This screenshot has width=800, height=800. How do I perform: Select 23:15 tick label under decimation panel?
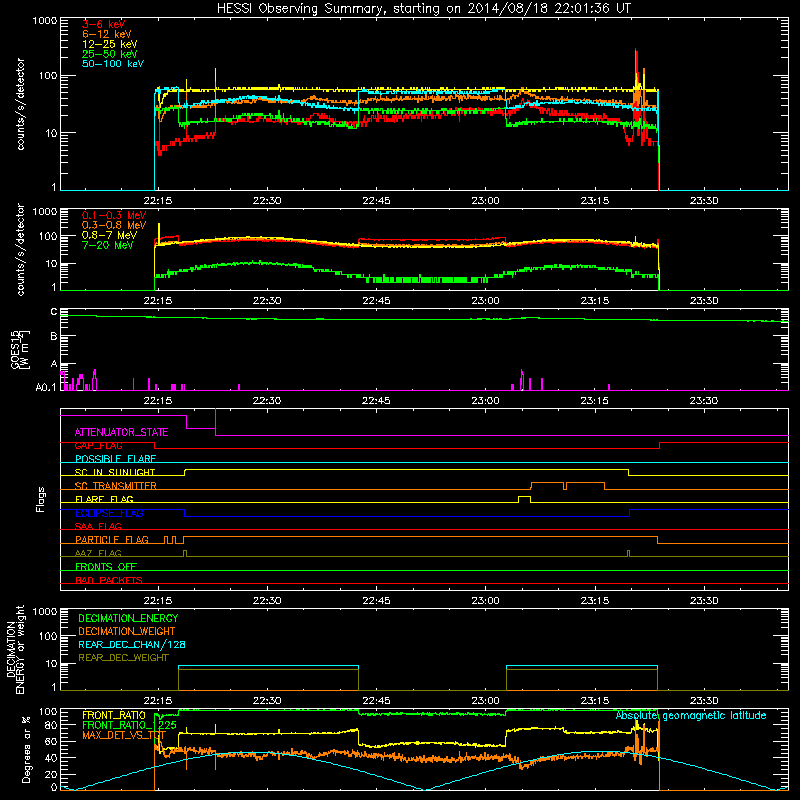click(594, 701)
